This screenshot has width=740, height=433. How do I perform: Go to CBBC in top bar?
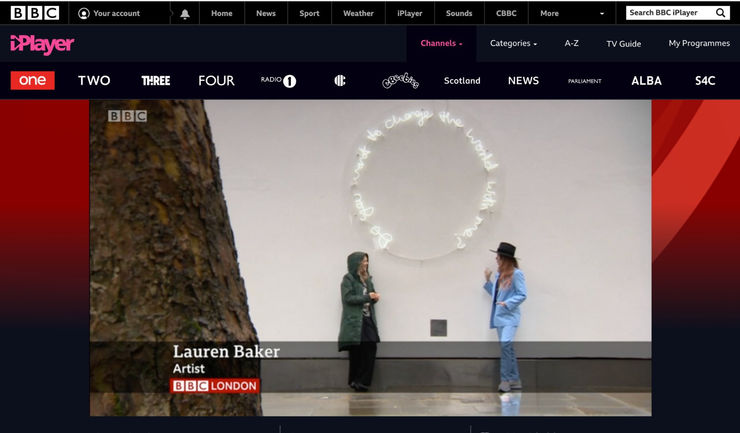pyautogui.click(x=506, y=13)
